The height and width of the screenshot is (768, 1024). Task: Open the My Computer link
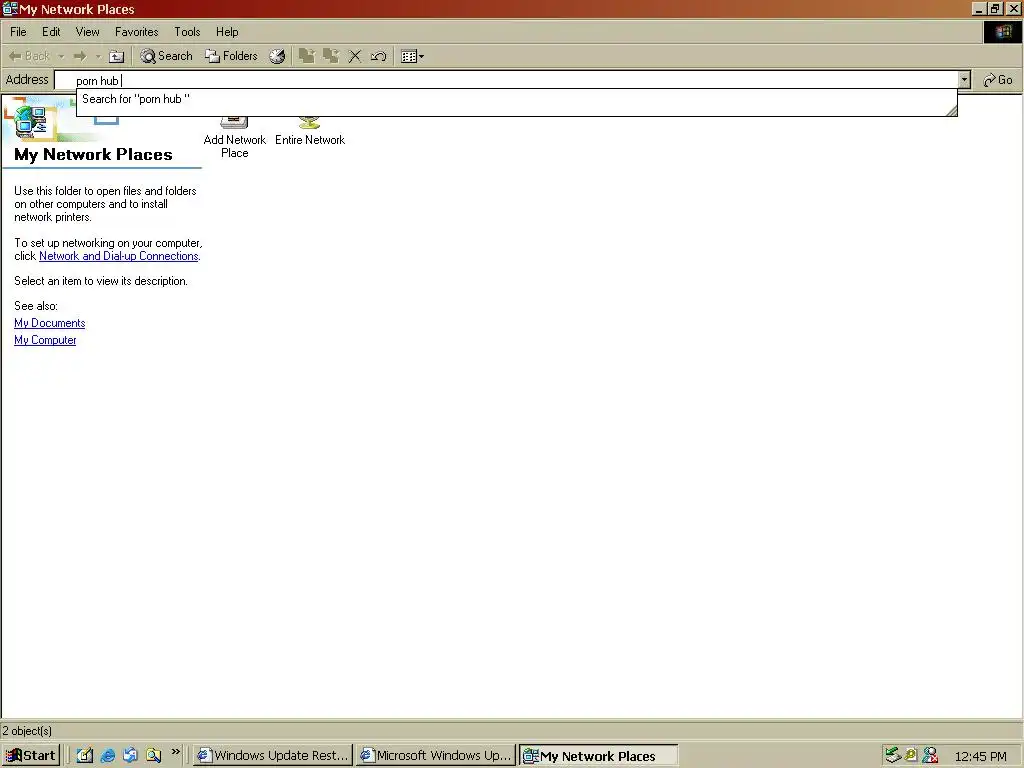(45, 340)
